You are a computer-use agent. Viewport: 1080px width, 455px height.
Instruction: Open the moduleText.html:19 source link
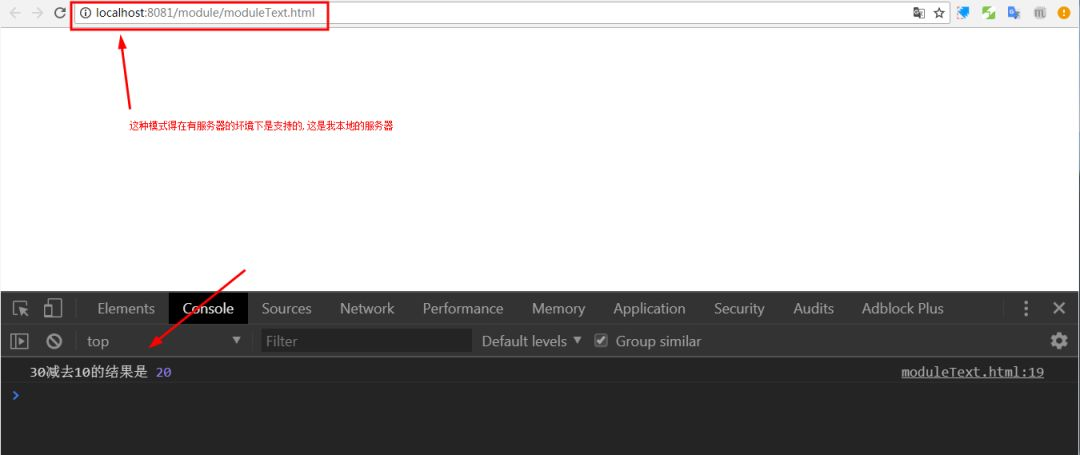pyautogui.click(x=973, y=372)
